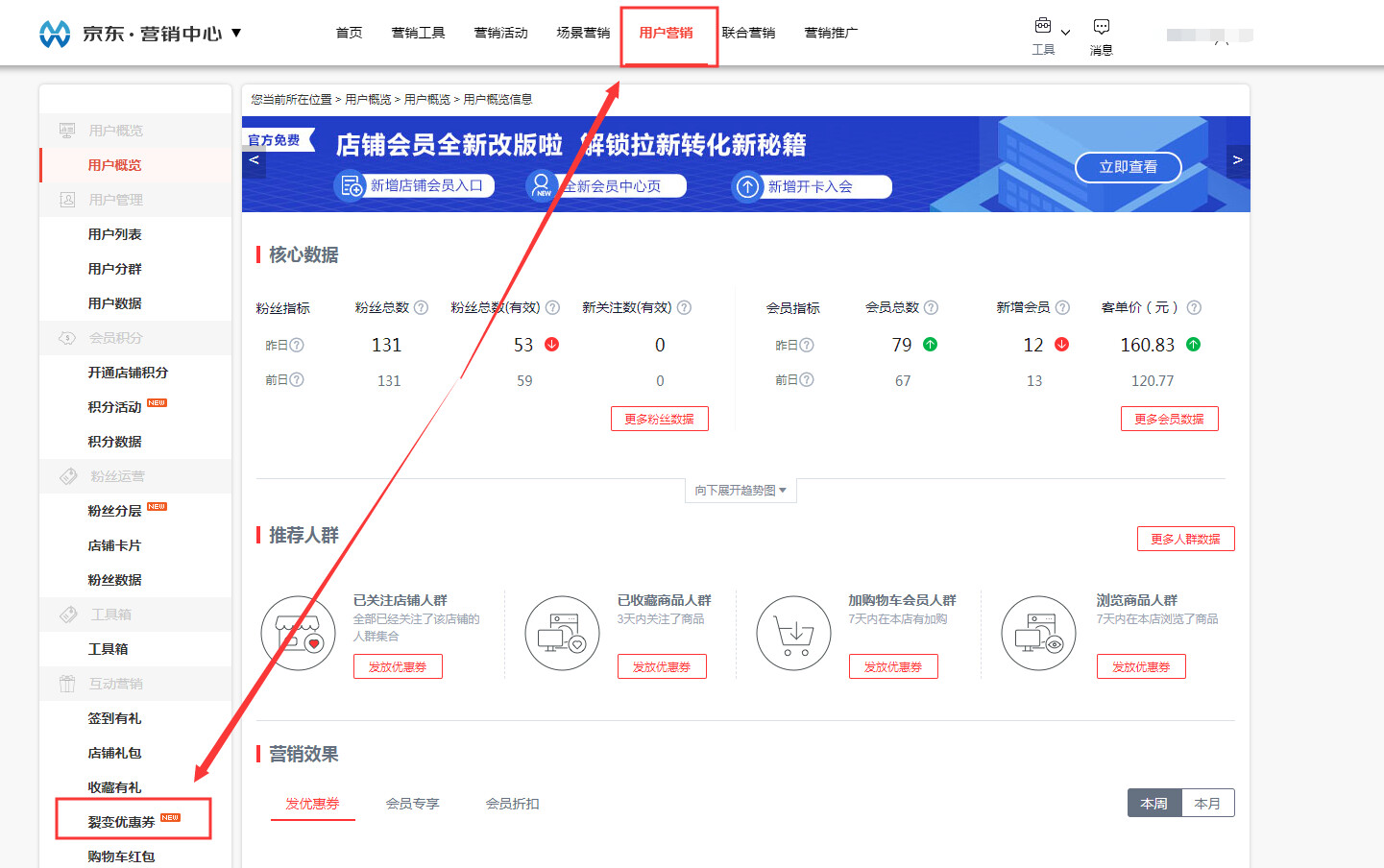This screenshot has width=1384, height=868.
Task: Click the 更多会员数据 button
Action: point(1170,419)
